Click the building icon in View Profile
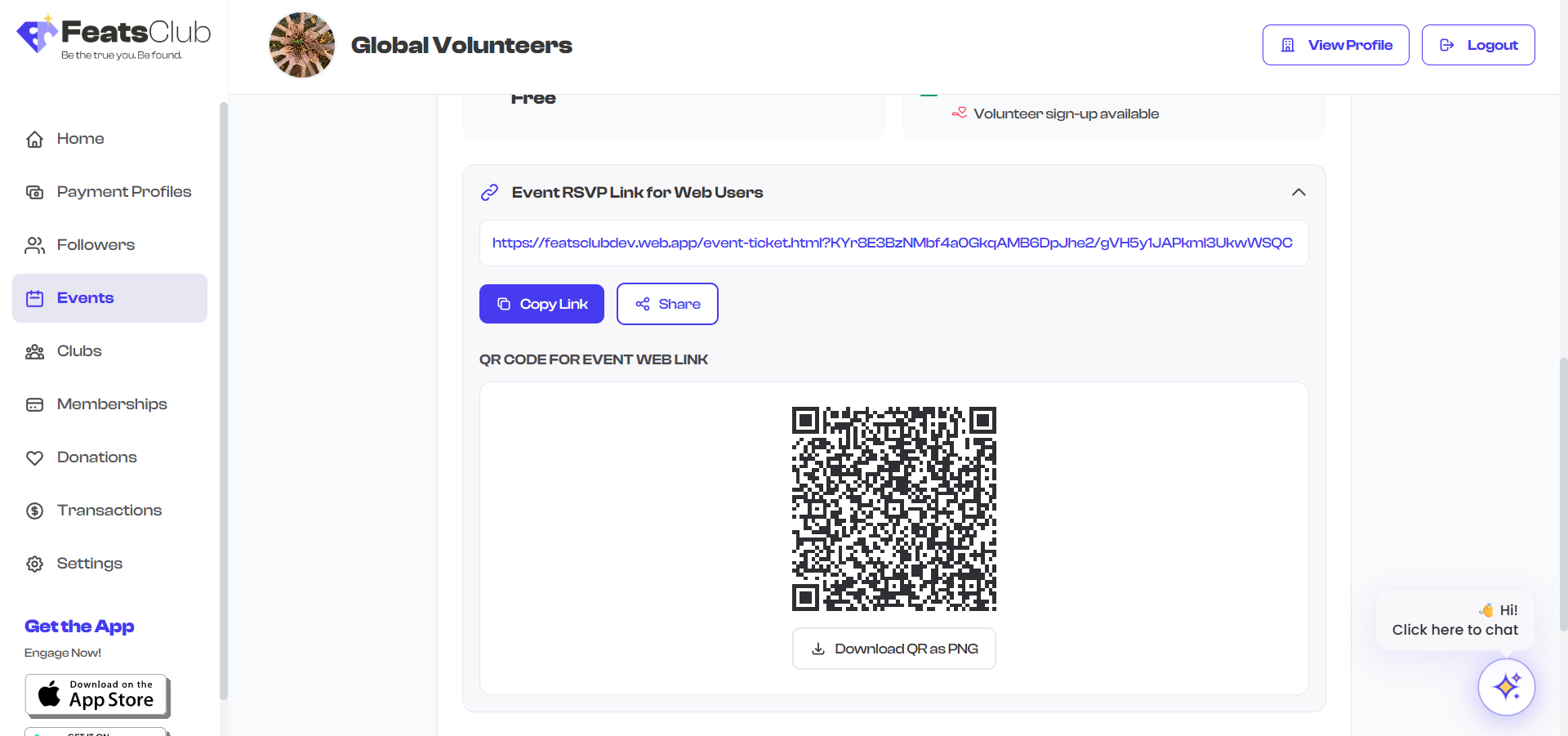Image resolution: width=1568 pixels, height=736 pixels. [x=1288, y=46]
